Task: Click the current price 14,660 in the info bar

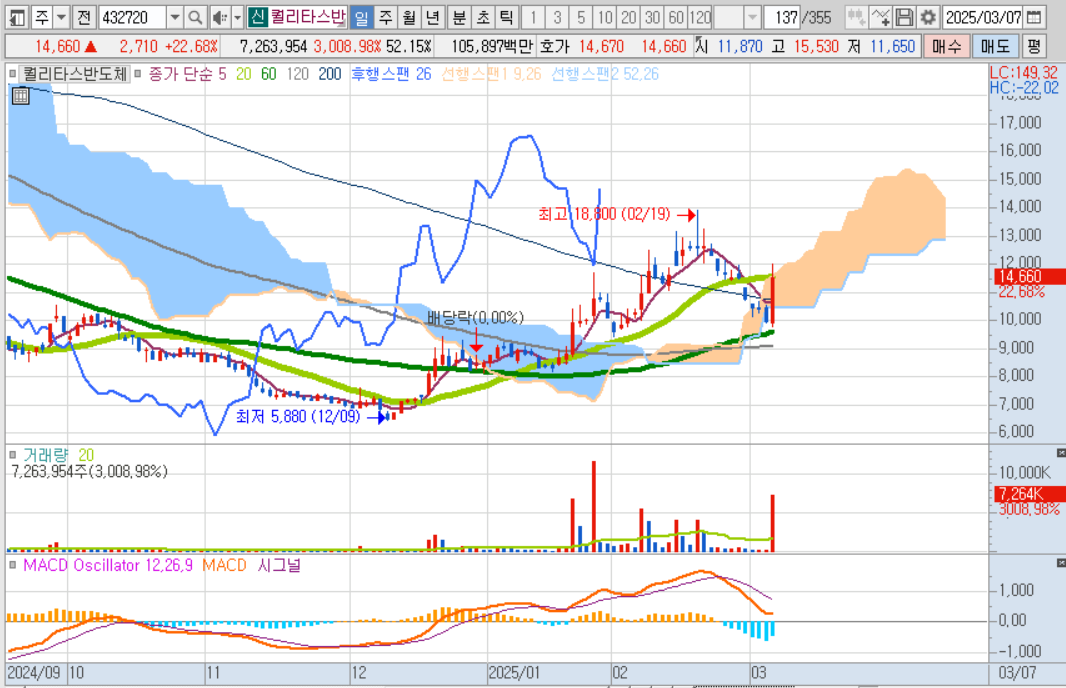Action: 58,46
